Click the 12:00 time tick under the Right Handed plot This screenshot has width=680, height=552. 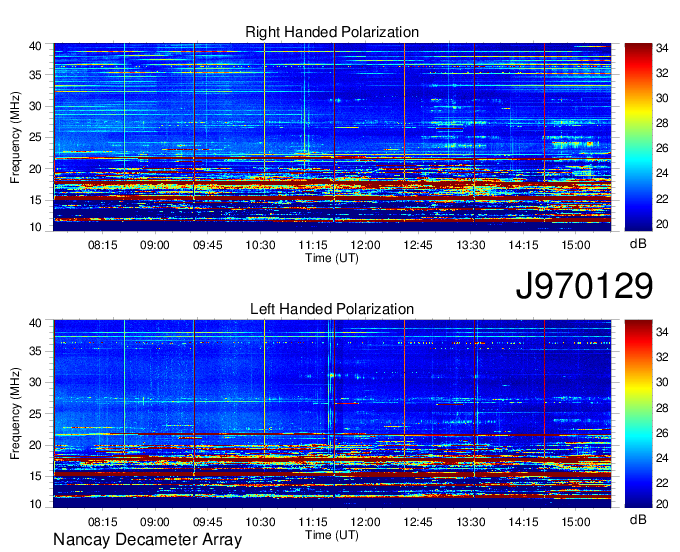[366, 245]
